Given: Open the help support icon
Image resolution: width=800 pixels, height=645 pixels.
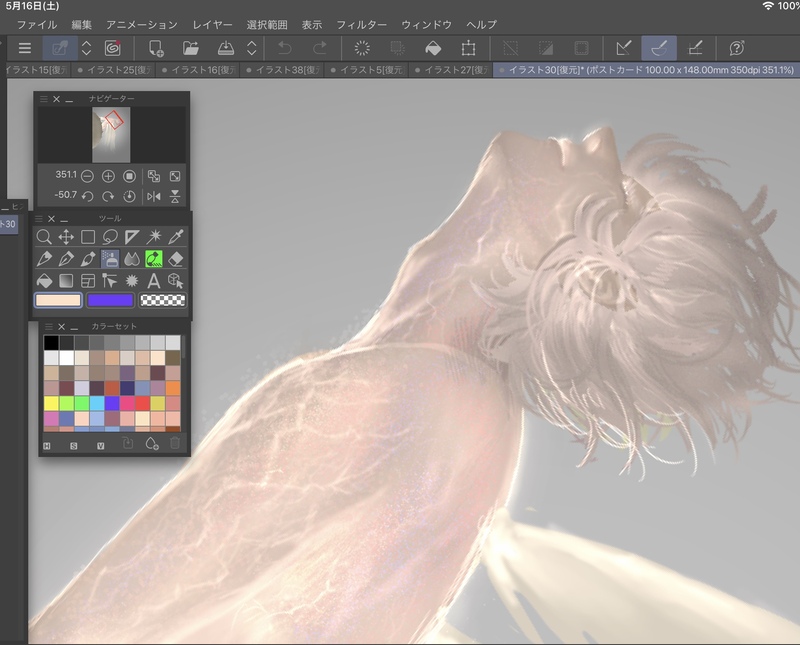Looking at the screenshot, I should coord(737,48).
